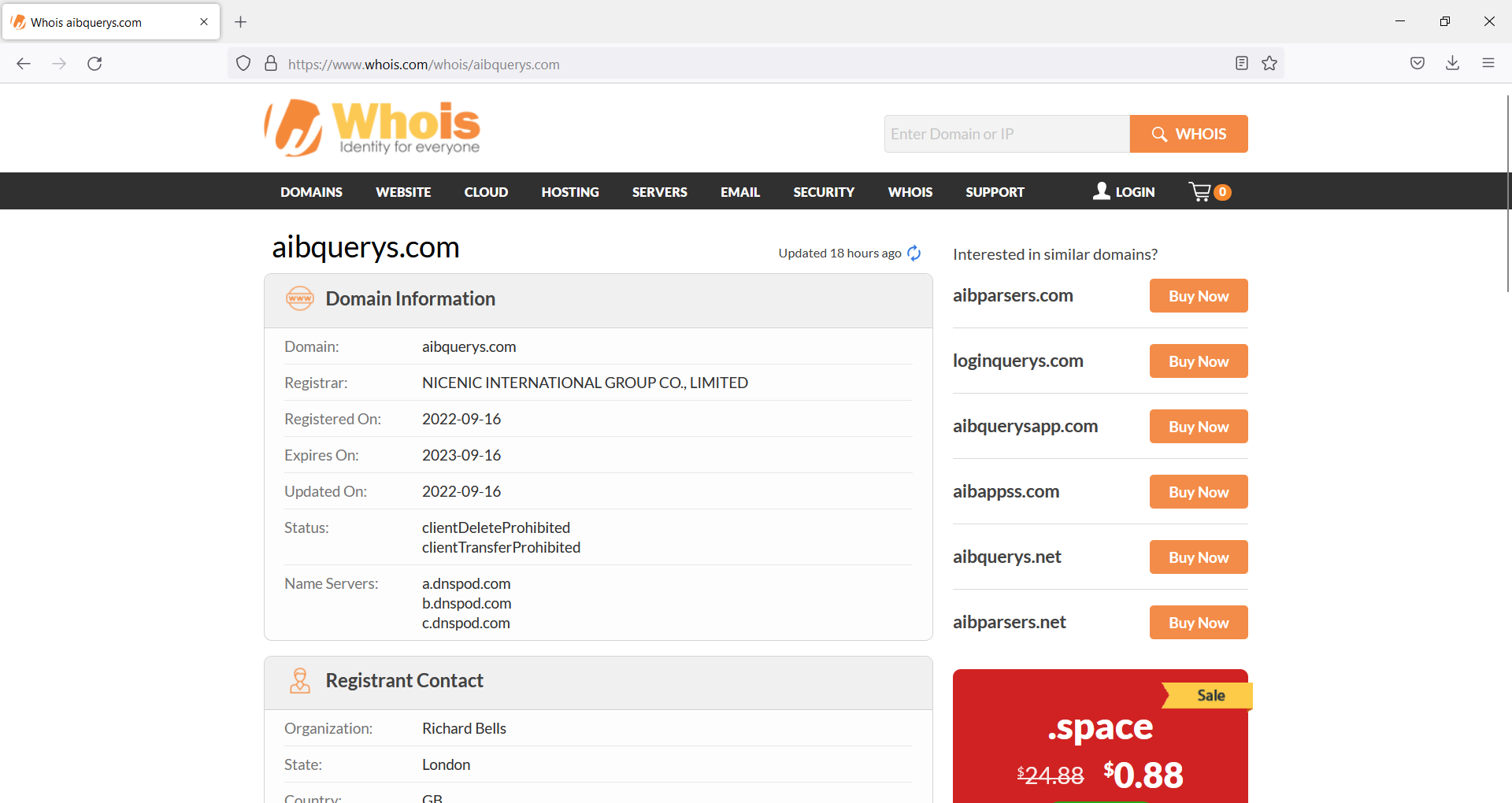Open the tracking protection shield icon
Viewport: 1512px width, 803px height.
[243, 64]
